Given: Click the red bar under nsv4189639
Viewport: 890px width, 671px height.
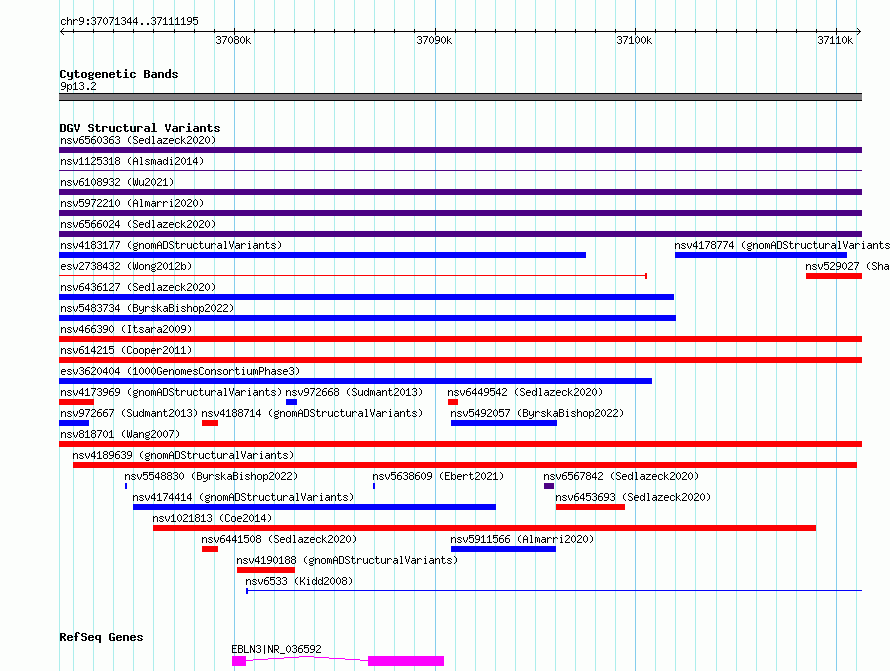Looking at the screenshot, I should (465, 465).
